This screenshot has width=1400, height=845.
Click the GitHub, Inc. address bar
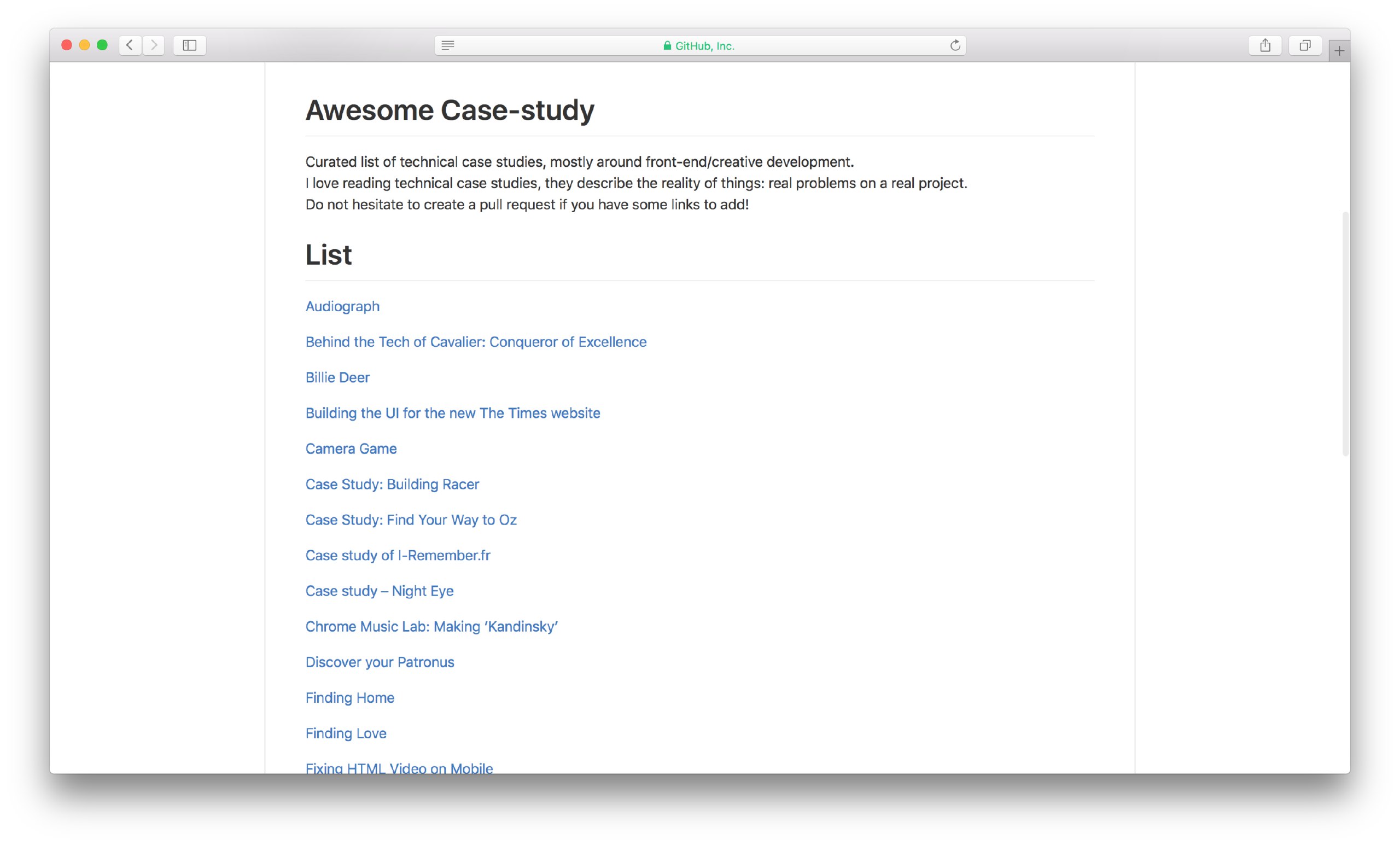pyautogui.click(x=700, y=45)
